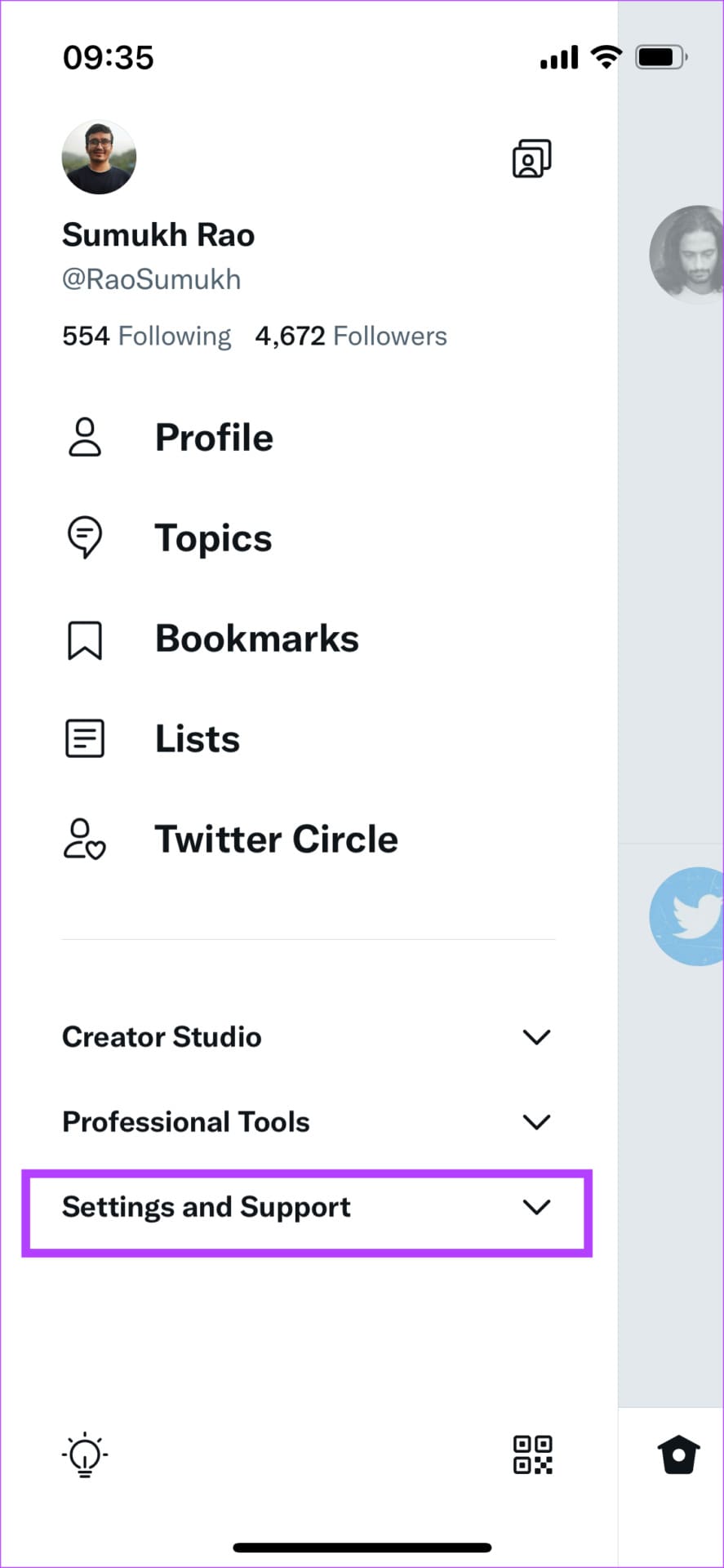
Task: Open the QR code icon
Action: pos(532,1454)
